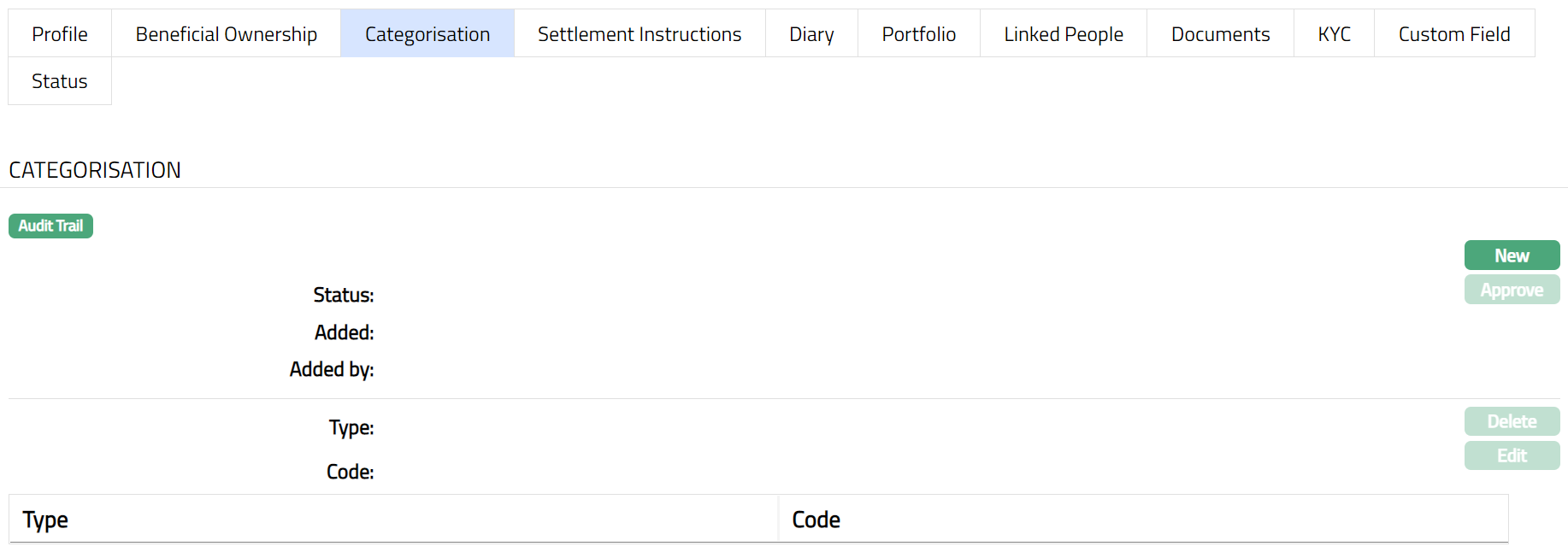Switch to the Status tab

(x=60, y=81)
